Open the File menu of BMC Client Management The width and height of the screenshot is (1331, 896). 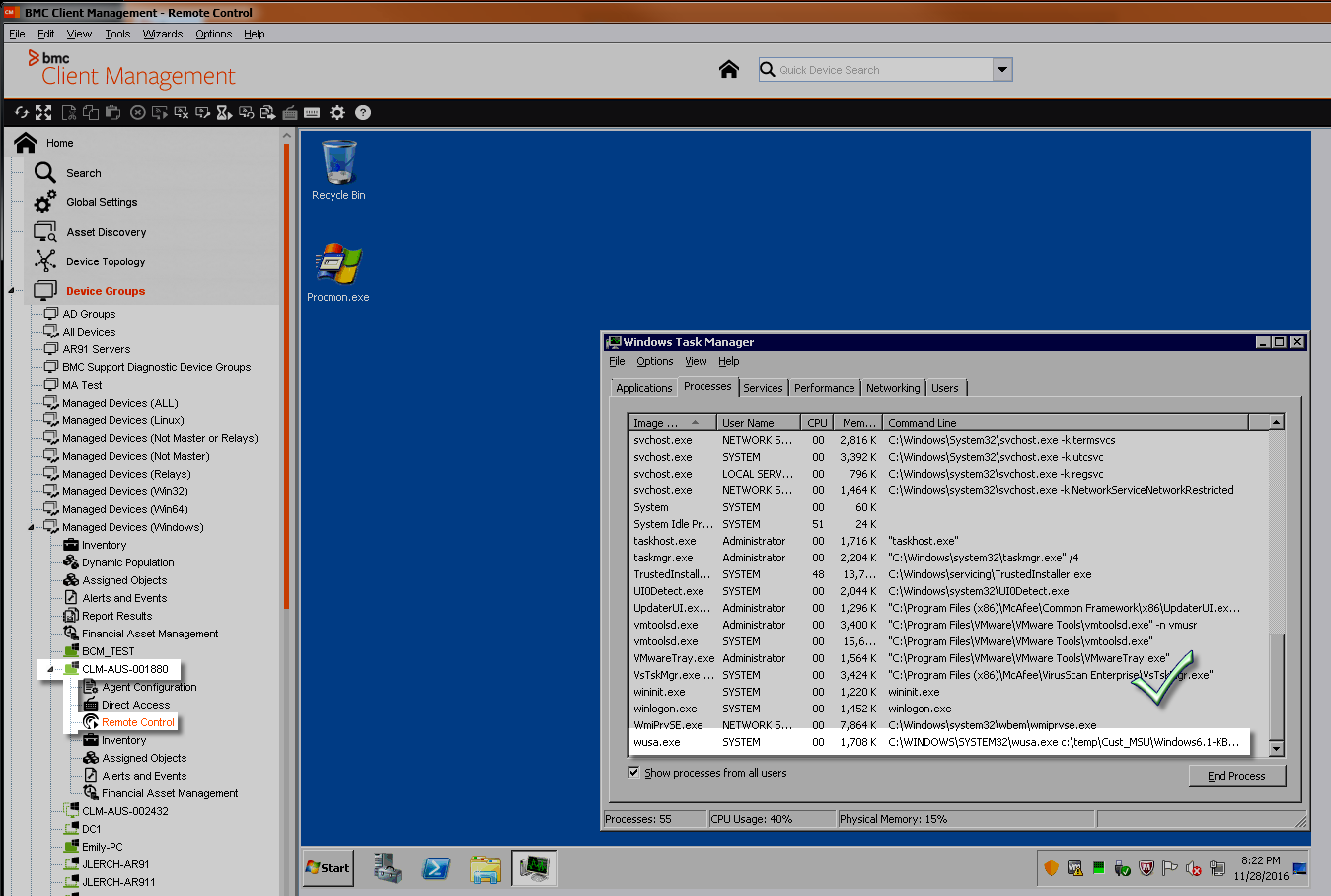[17, 34]
